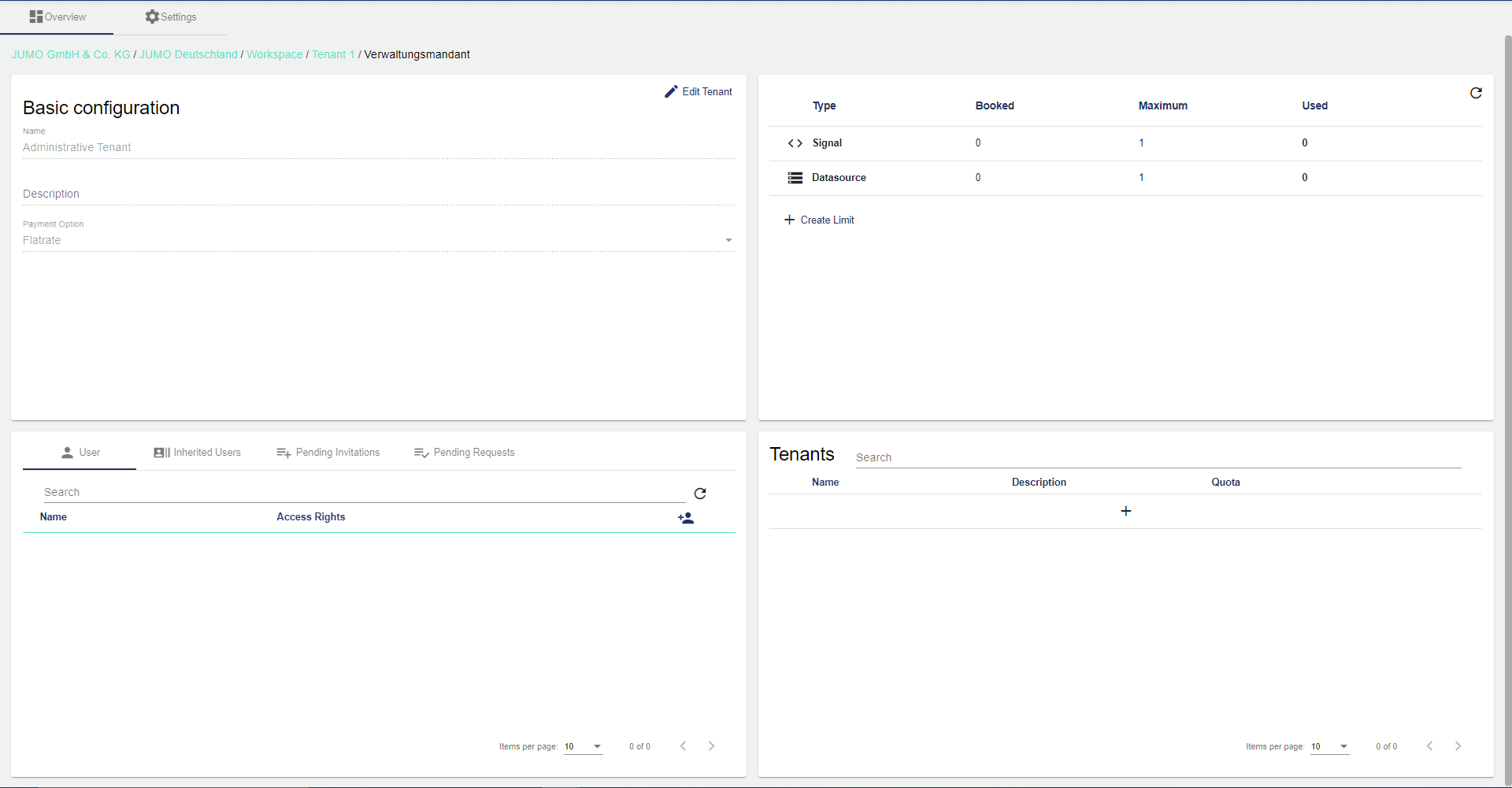Screen dimensions: 1512x788
Task: Click the Tenants search field
Action: 1158,457
